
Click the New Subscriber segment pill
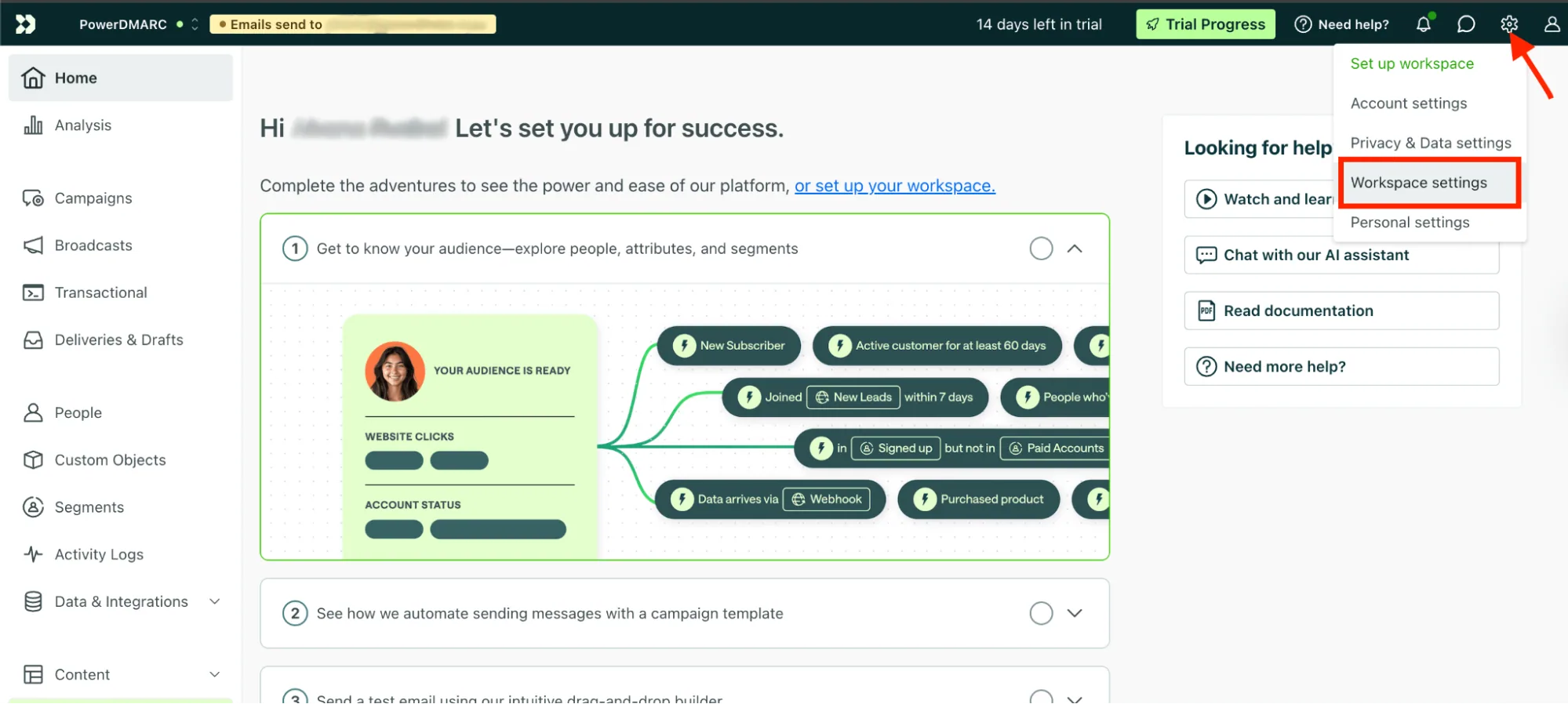[729, 346]
